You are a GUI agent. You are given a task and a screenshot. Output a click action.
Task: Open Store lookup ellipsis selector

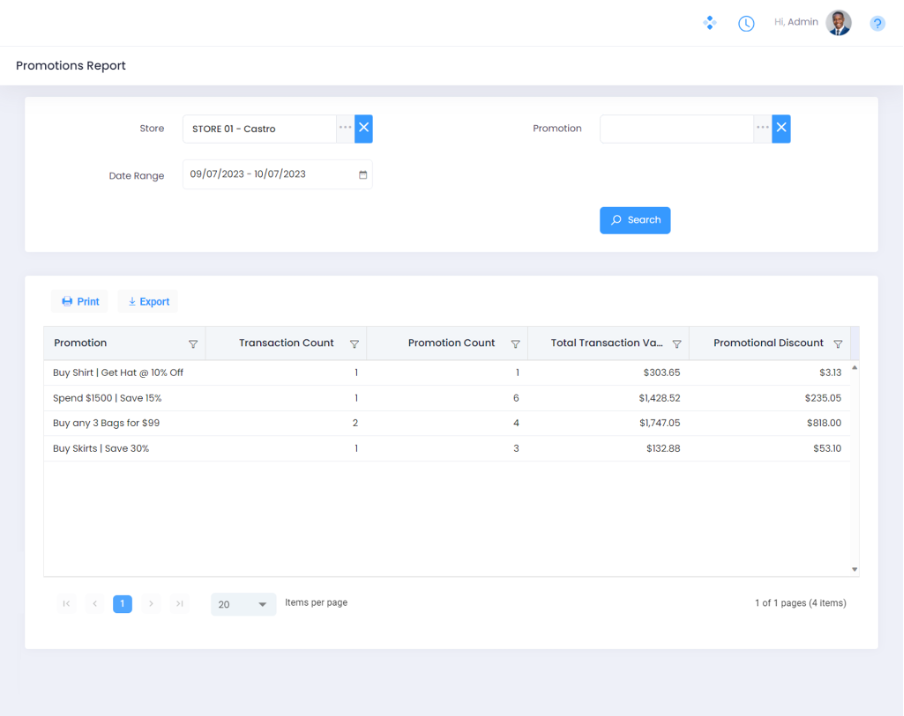(x=345, y=128)
